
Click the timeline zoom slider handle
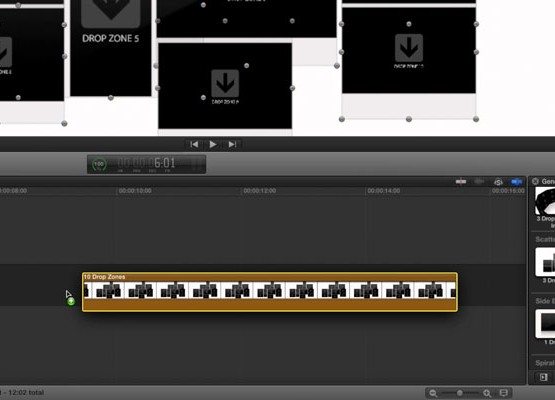pyautogui.click(x=459, y=393)
